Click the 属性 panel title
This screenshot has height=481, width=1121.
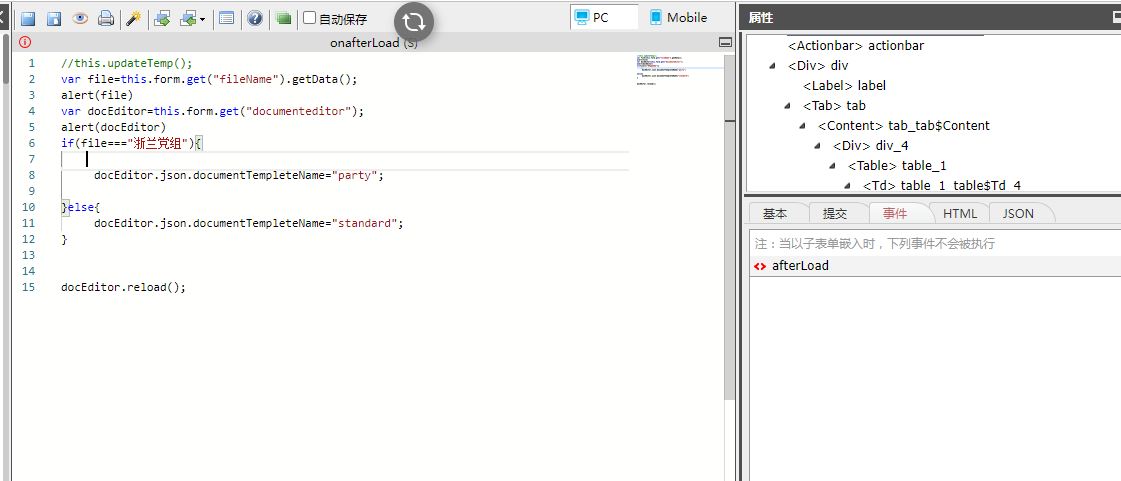pyautogui.click(x=761, y=18)
